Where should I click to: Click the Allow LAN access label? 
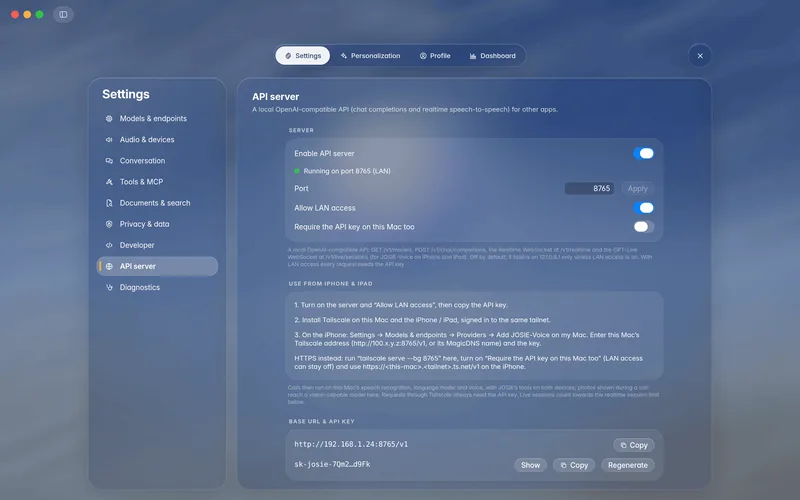[324, 208]
